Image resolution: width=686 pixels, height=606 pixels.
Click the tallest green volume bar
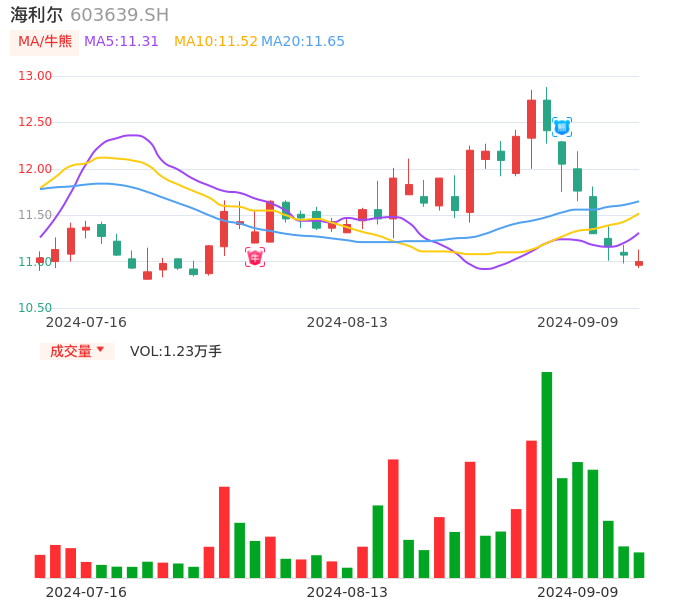click(547, 474)
